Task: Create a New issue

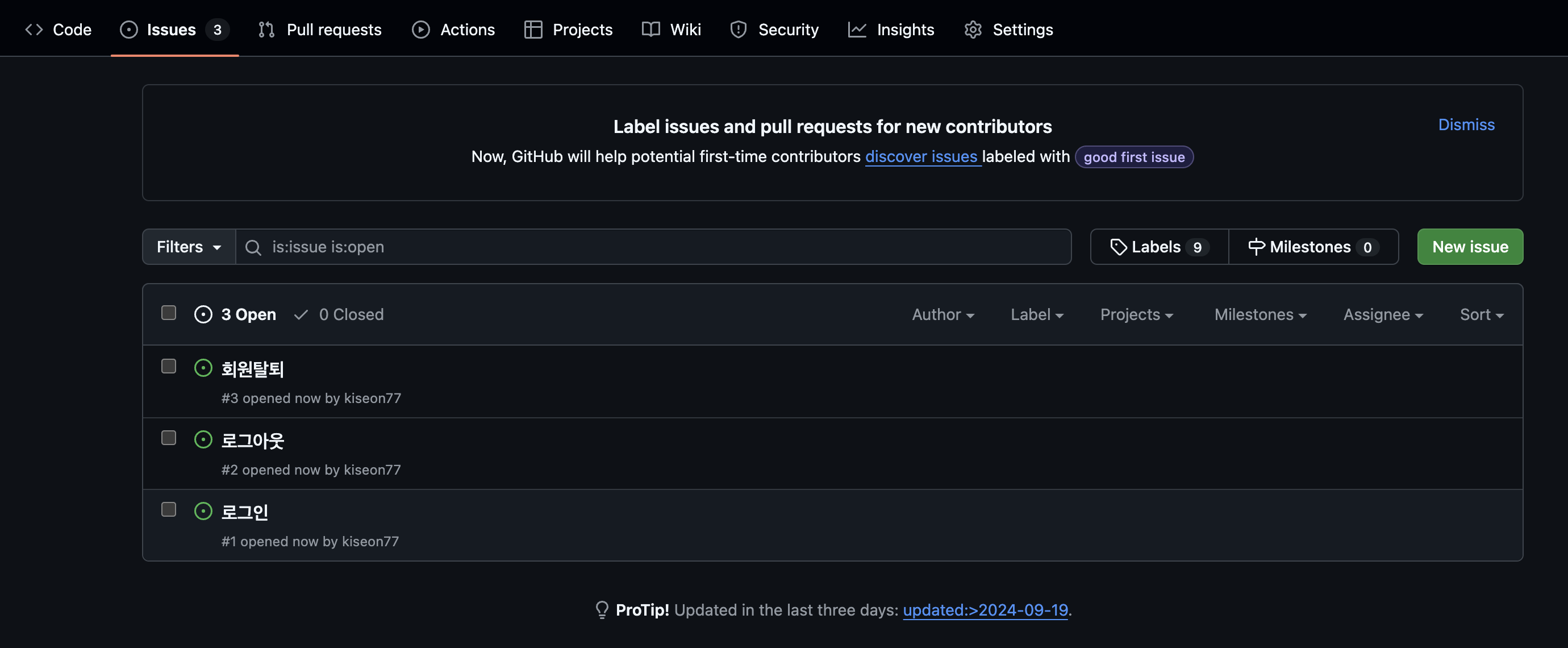Action: [1469, 247]
